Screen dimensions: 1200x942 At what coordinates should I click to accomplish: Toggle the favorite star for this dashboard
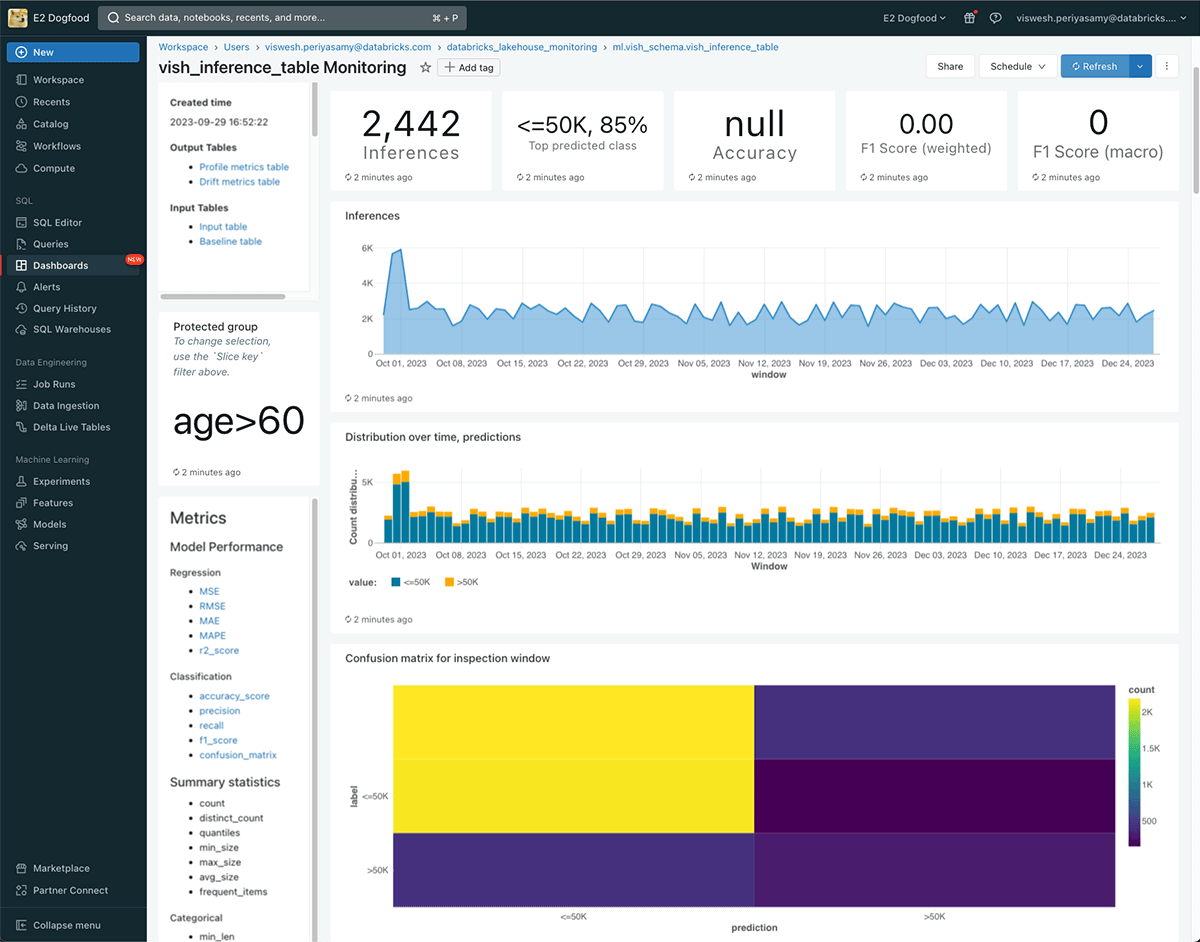point(426,67)
